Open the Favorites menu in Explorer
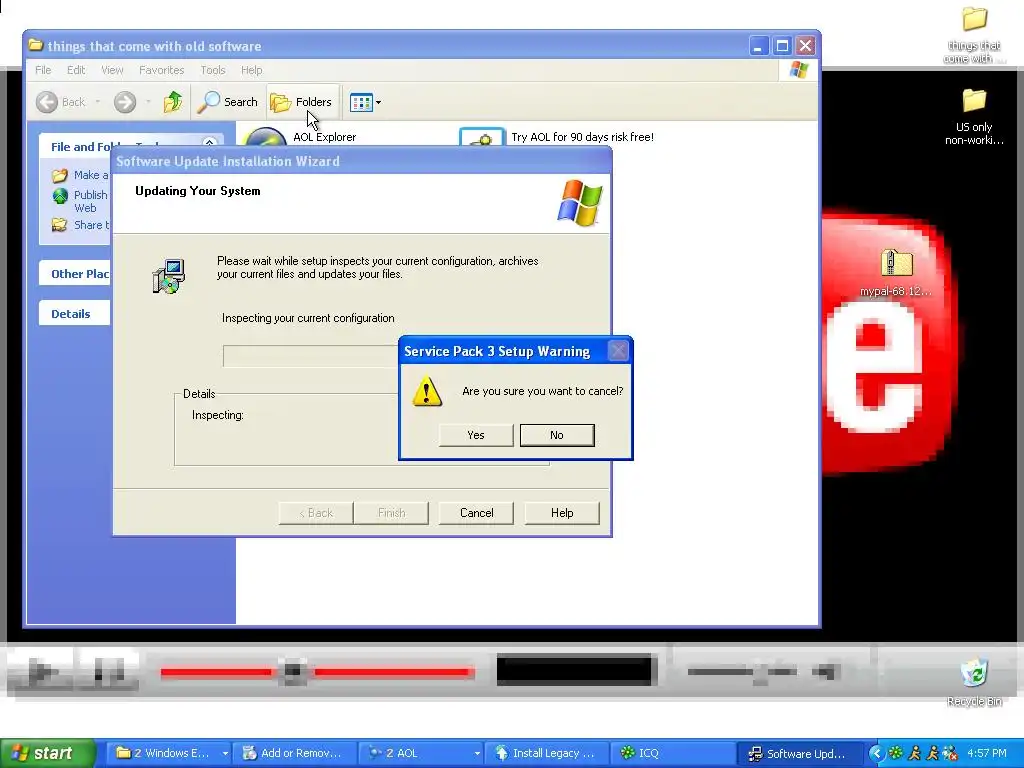 point(161,70)
